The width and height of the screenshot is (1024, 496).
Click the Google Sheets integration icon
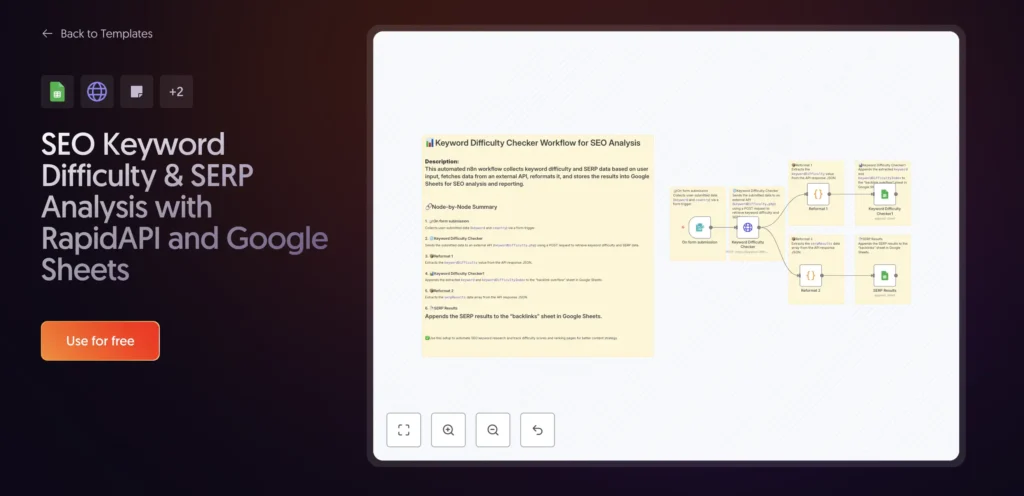pyautogui.click(x=57, y=91)
